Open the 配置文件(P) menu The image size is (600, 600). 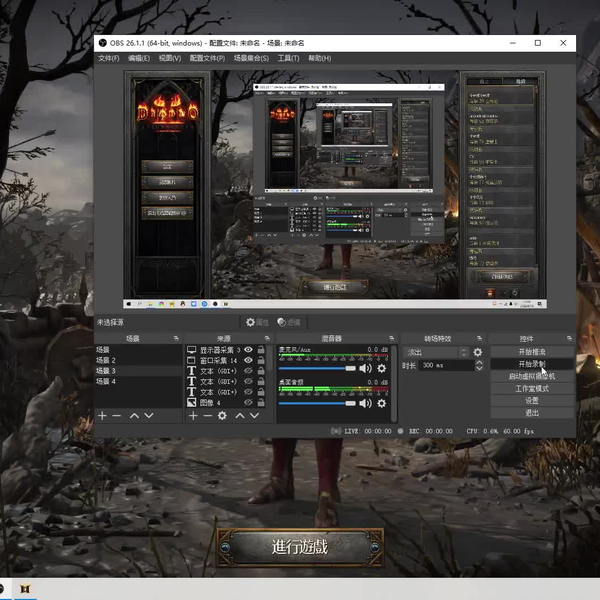(x=207, y=58)
